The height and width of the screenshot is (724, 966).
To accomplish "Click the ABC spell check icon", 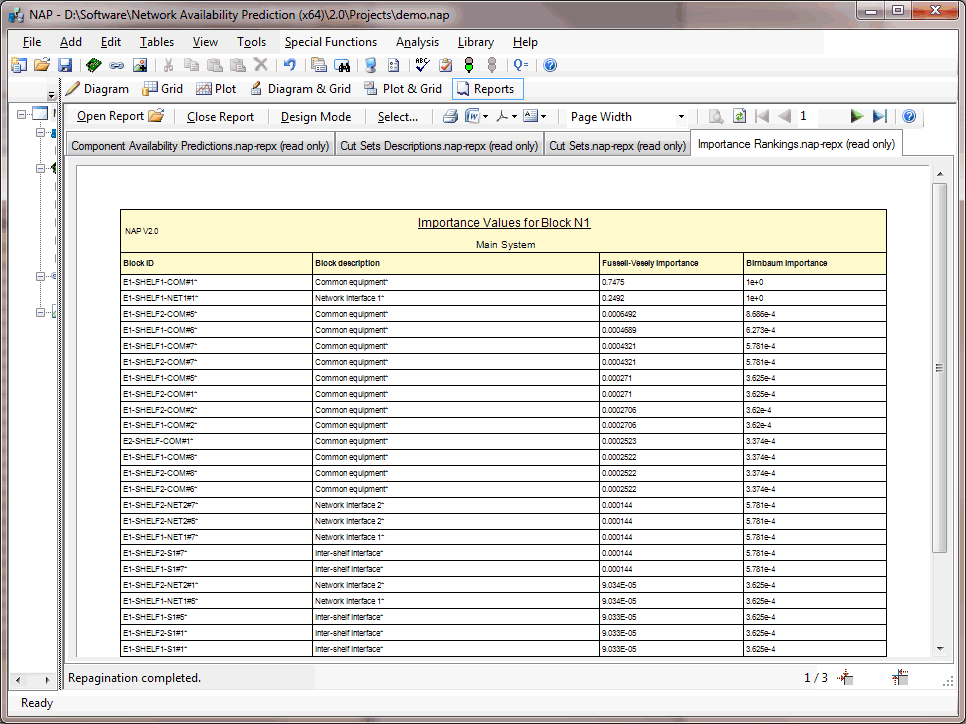I will tap(422, 65).
